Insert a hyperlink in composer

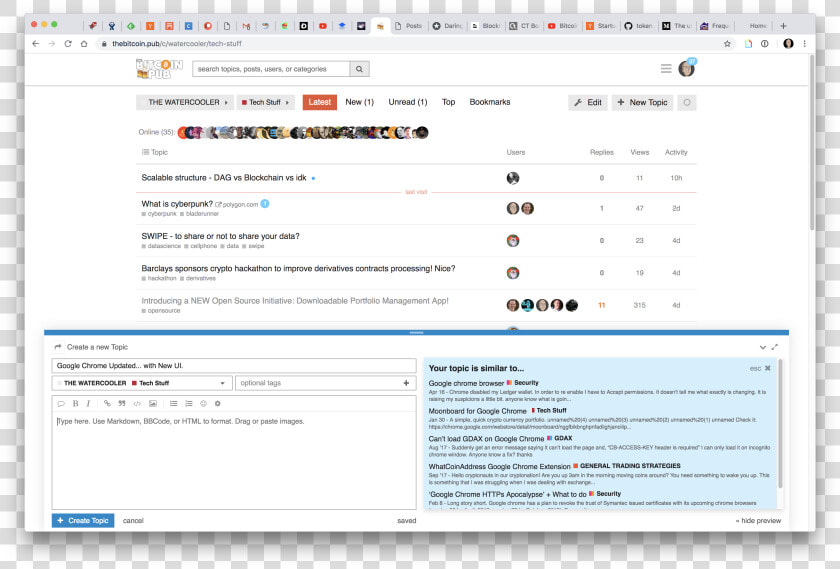(107, 403)
